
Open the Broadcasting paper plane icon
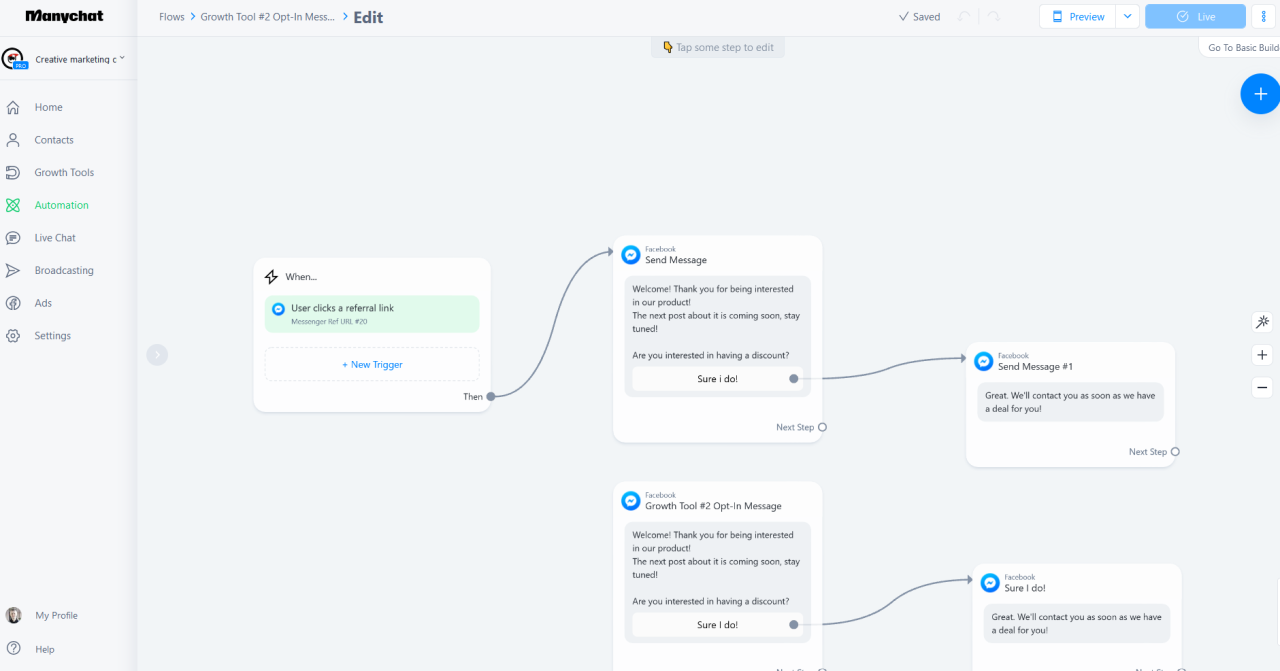[x=13, y=270]
